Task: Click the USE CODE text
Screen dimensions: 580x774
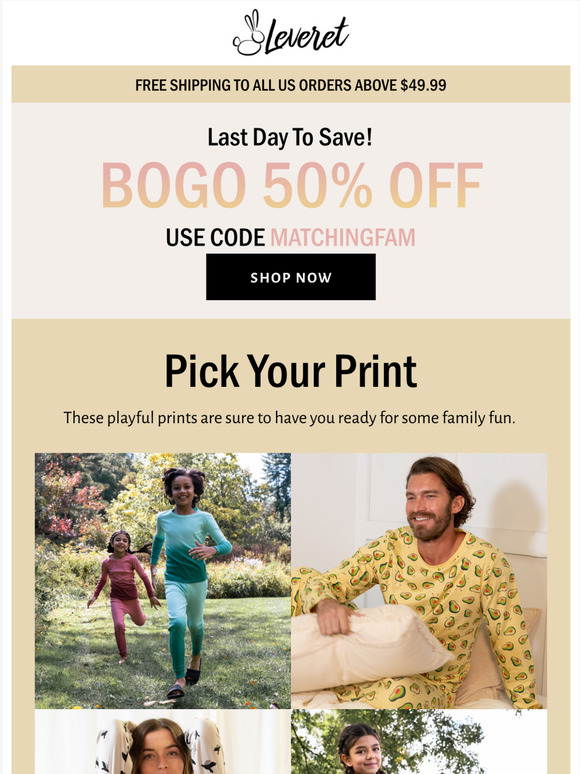Action: coord(215,237)
